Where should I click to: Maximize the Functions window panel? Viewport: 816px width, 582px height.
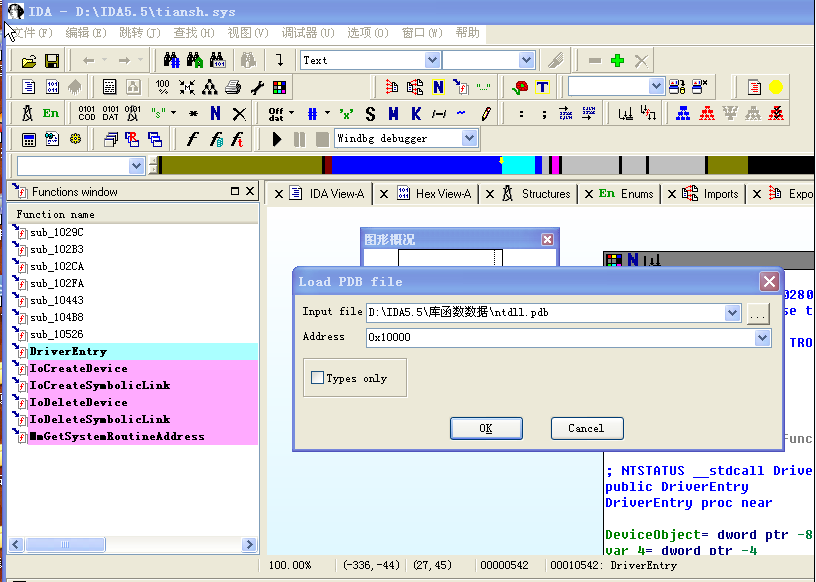coord(235,191)
